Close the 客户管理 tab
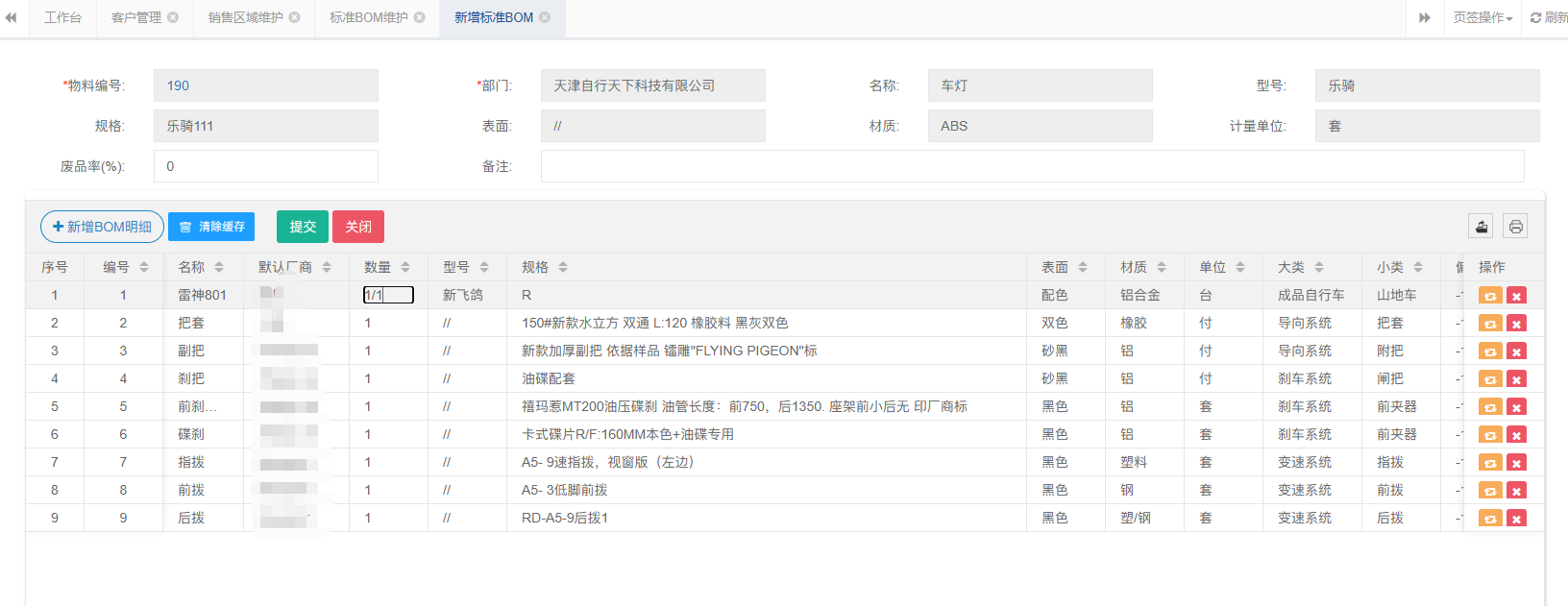 click(173, 17)
